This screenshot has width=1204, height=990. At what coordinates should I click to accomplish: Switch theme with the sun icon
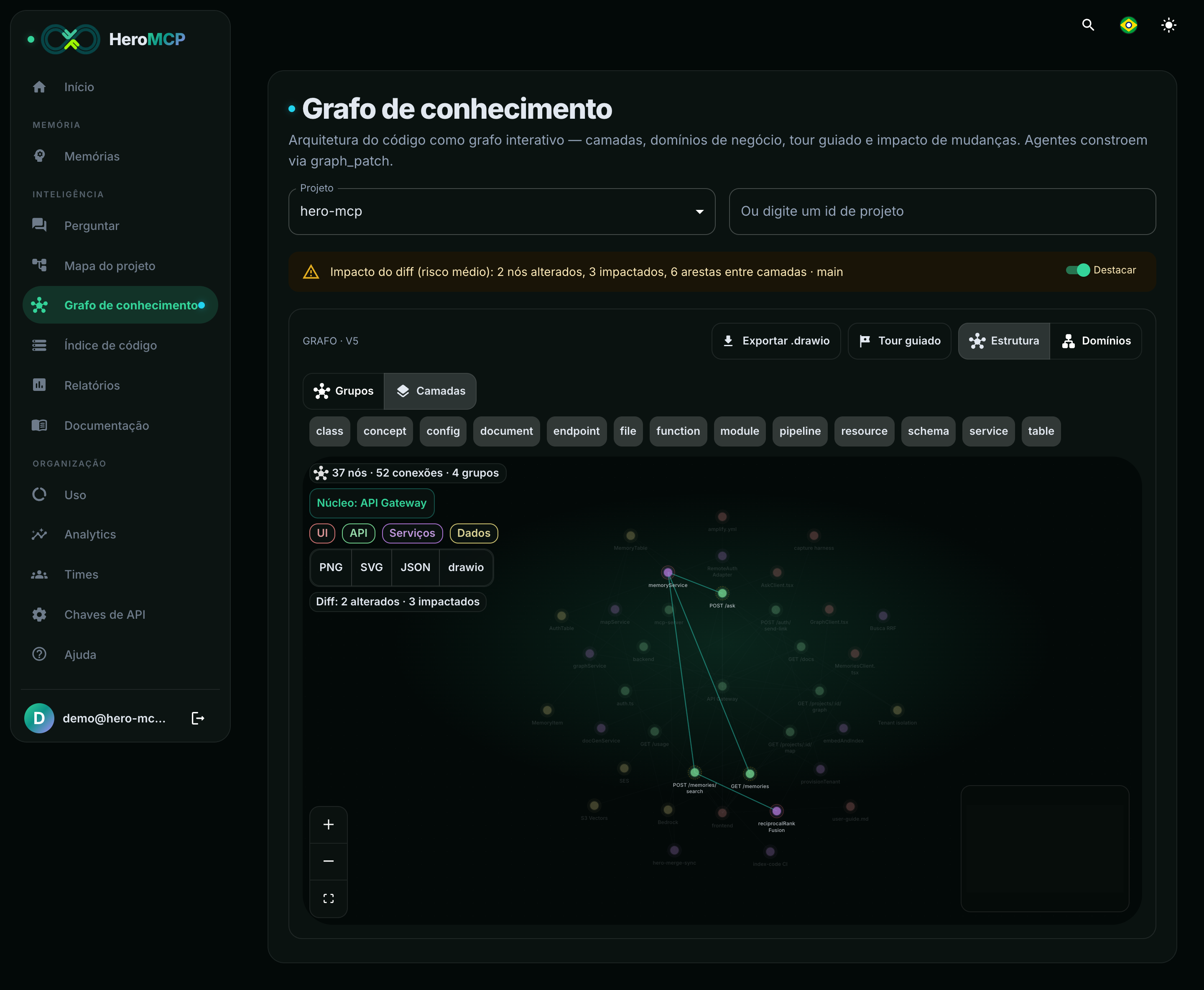click(x=1168, y=25)
